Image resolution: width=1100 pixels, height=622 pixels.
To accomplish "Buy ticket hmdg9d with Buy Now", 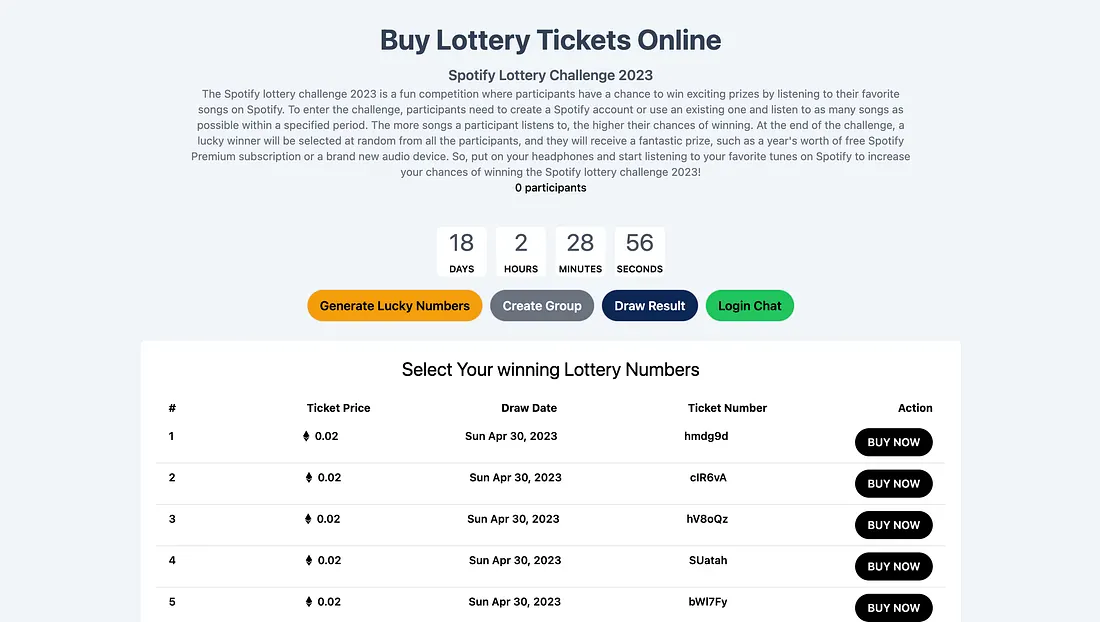I will (x=893, y=442).
